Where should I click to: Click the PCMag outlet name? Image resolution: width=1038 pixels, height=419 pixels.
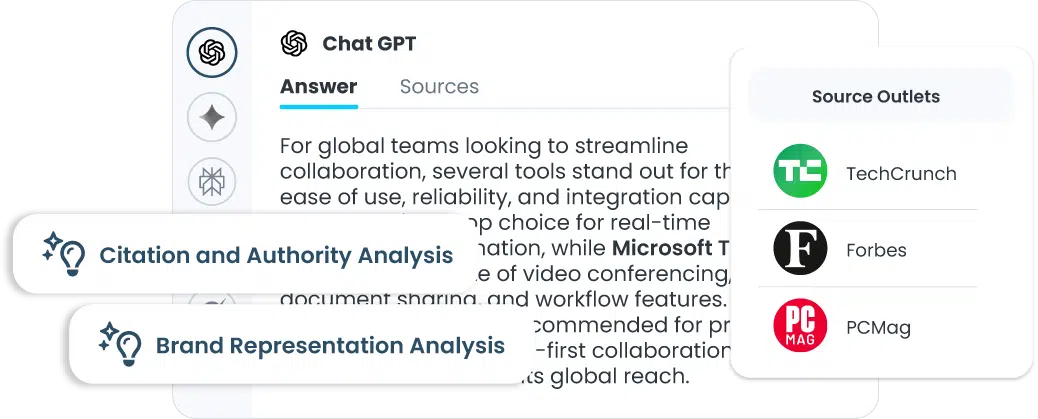coord(878,327)
